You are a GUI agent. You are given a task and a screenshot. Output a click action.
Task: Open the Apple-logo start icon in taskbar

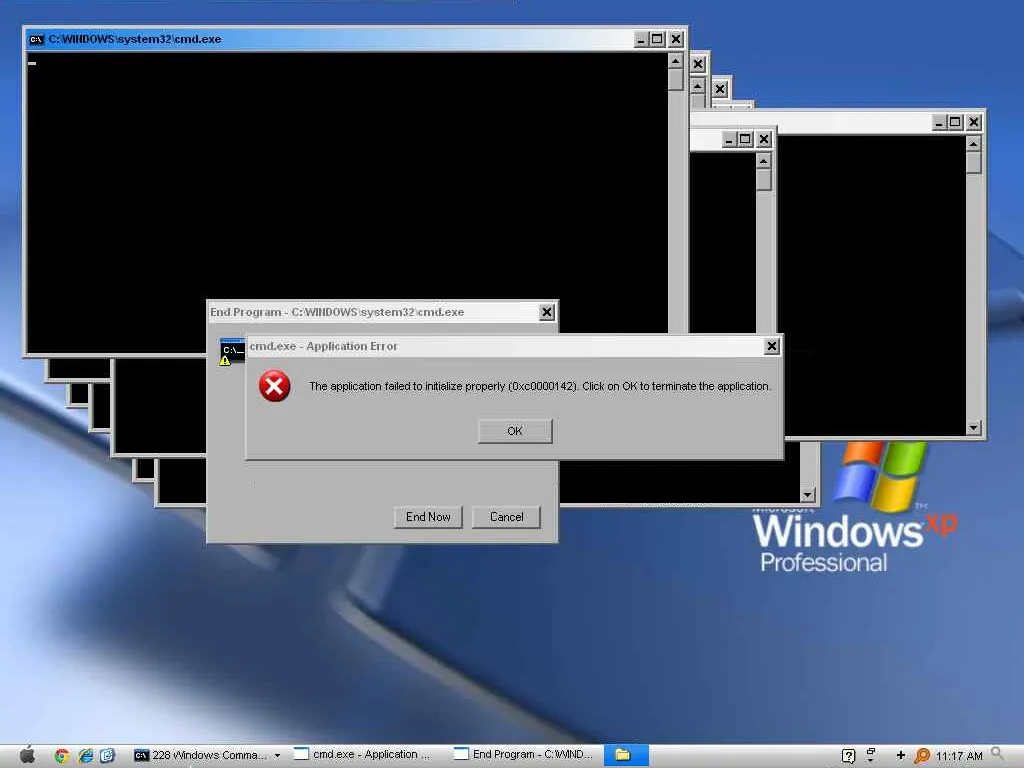coord(27,754)
